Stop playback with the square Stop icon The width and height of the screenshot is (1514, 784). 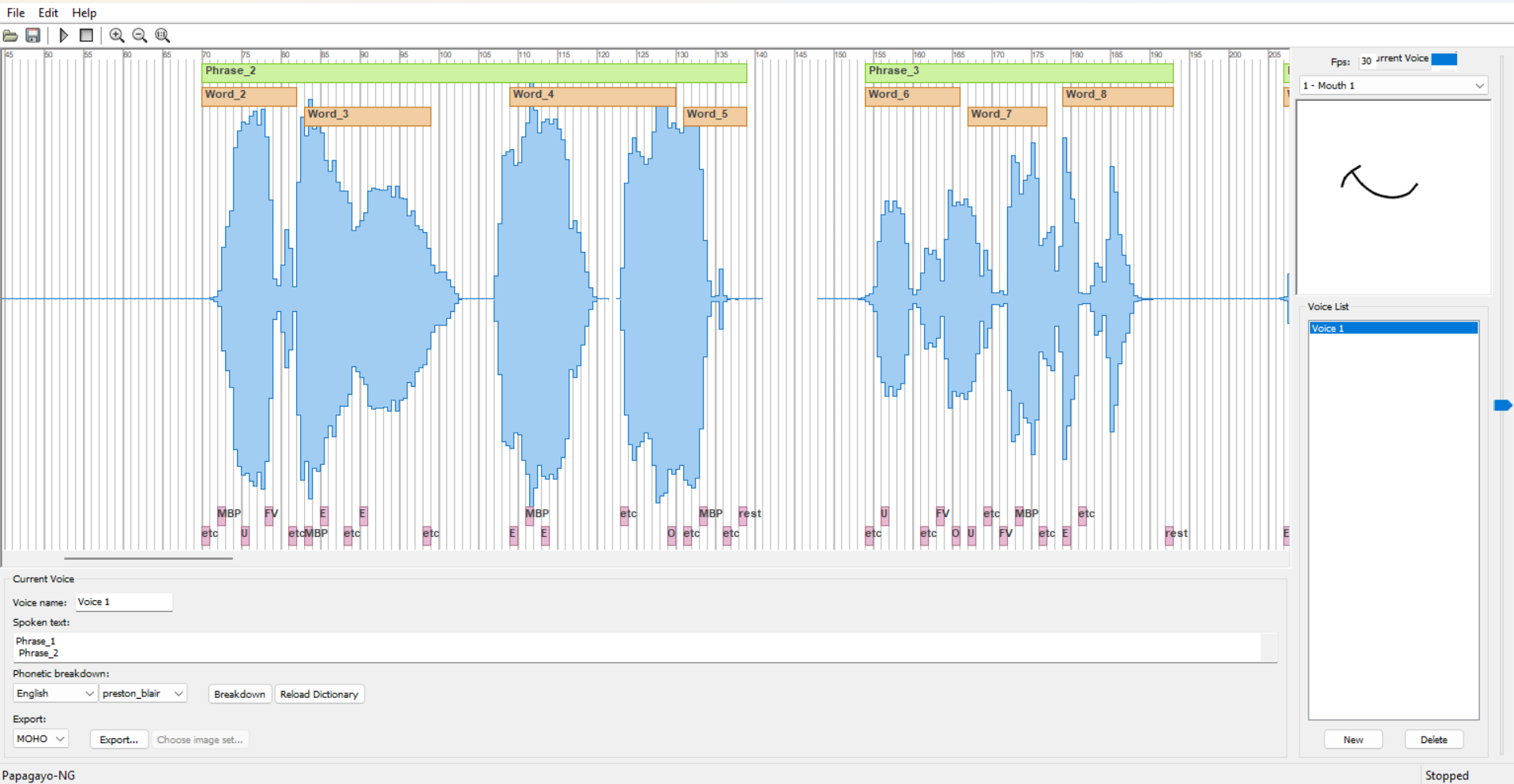[x=86, y=36]
